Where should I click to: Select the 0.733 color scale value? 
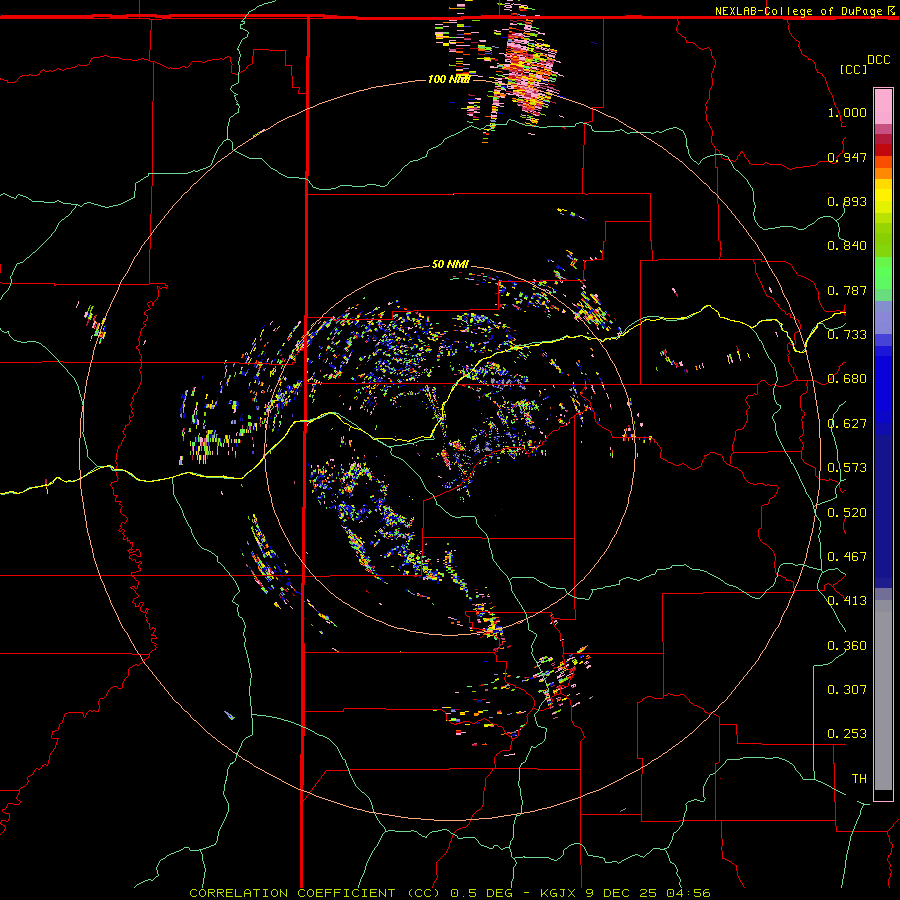click(847, 334)
